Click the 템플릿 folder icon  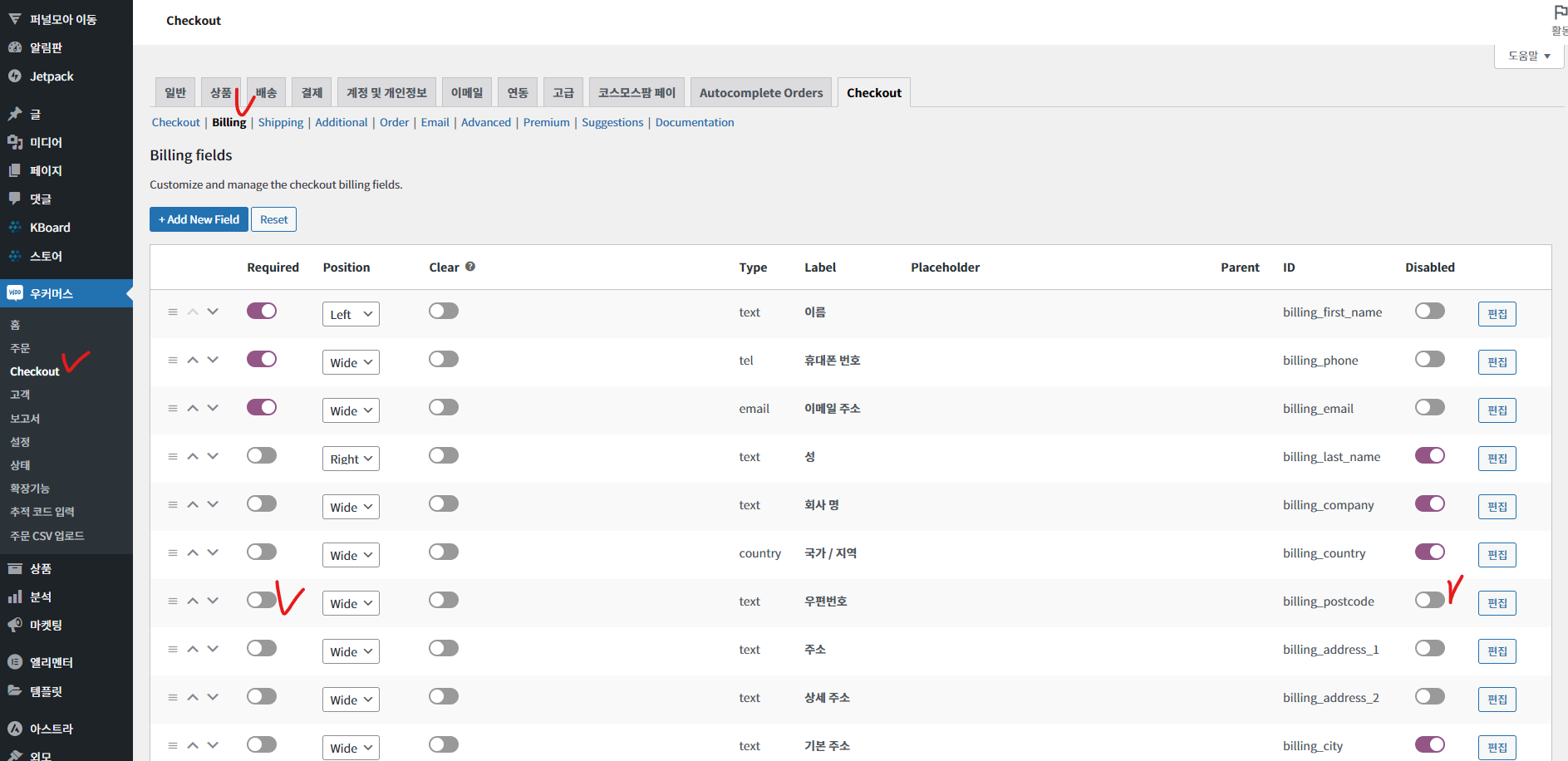click(x=15, y=690)
